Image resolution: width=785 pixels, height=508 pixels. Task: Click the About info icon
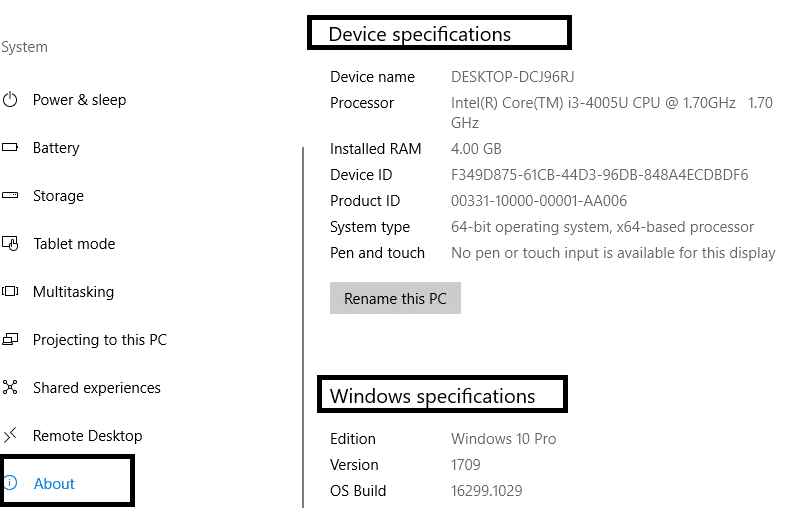pyautogui.click(x=11, y=484)
